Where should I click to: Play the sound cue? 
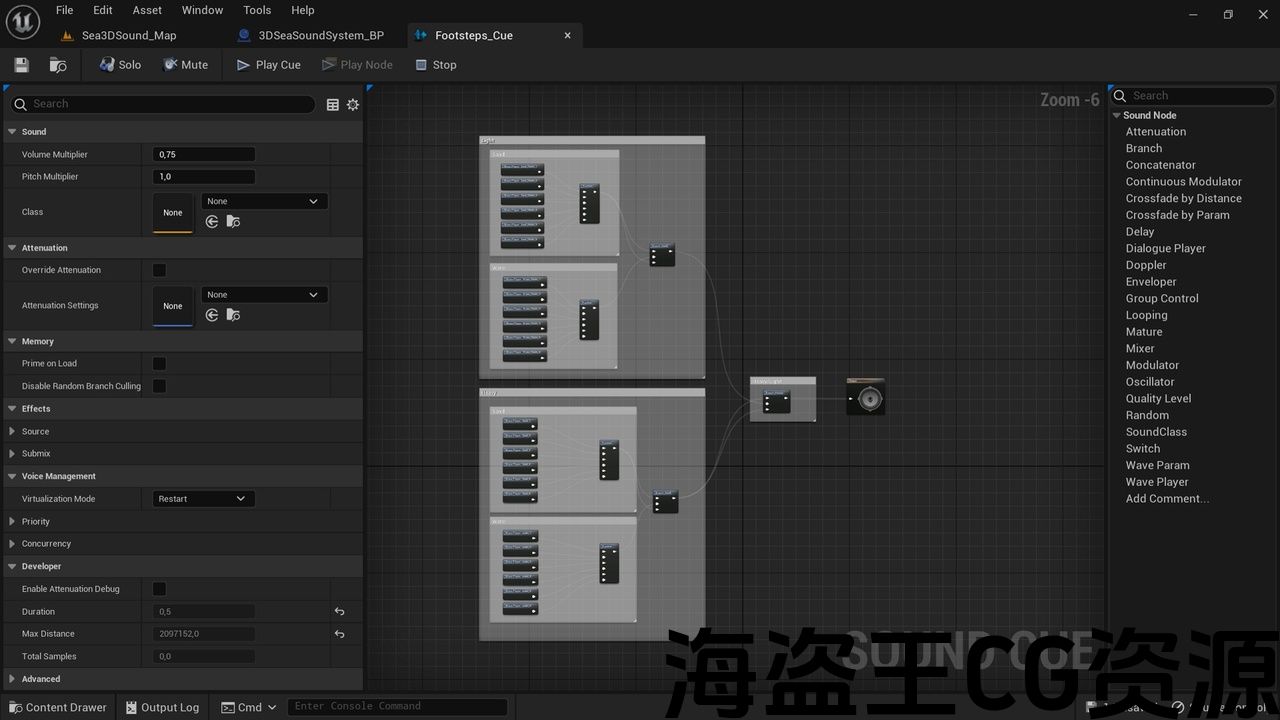pos(268,65)
